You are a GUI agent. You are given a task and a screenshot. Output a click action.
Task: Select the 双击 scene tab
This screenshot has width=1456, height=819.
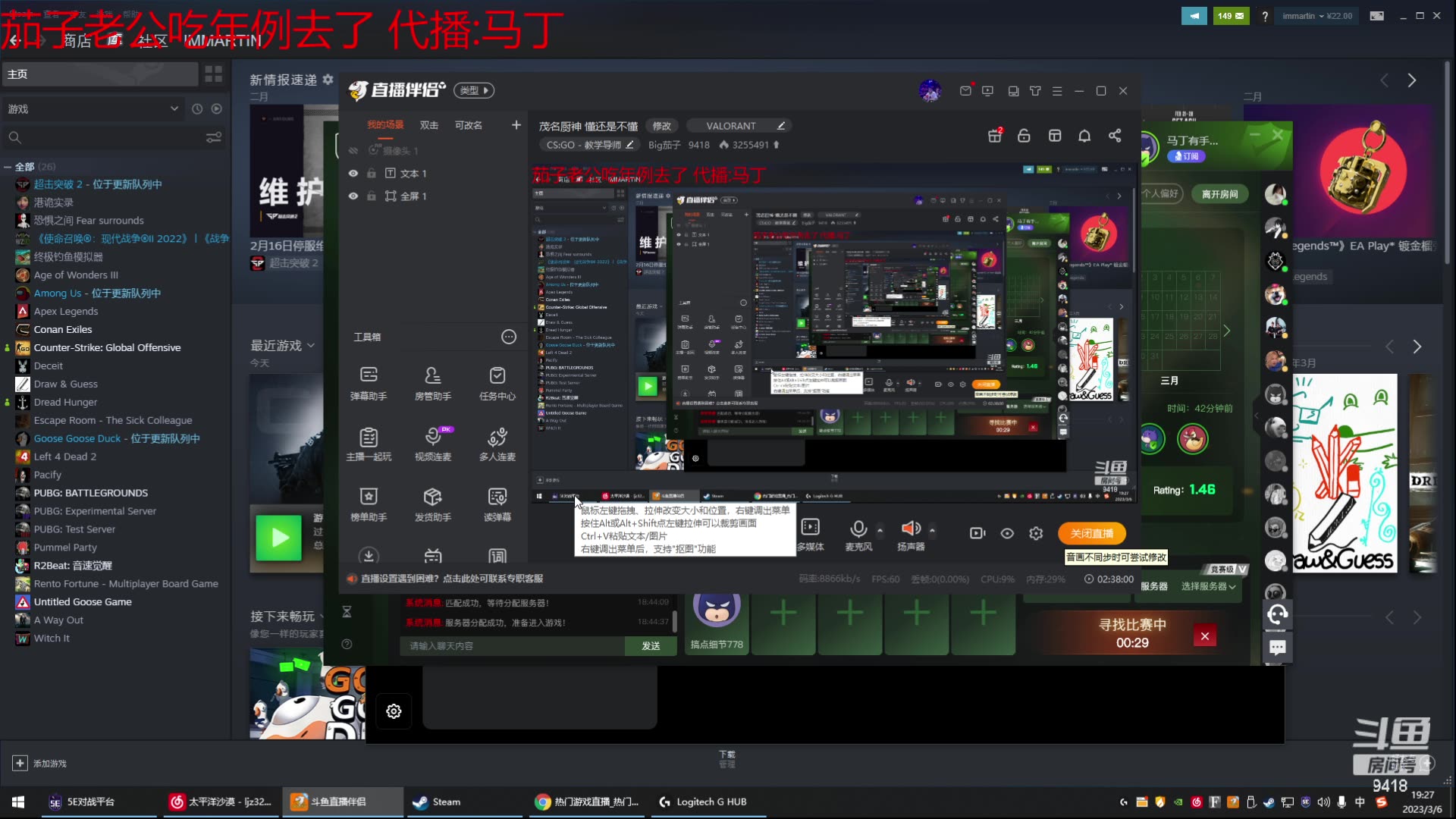[x=429, y=125]
